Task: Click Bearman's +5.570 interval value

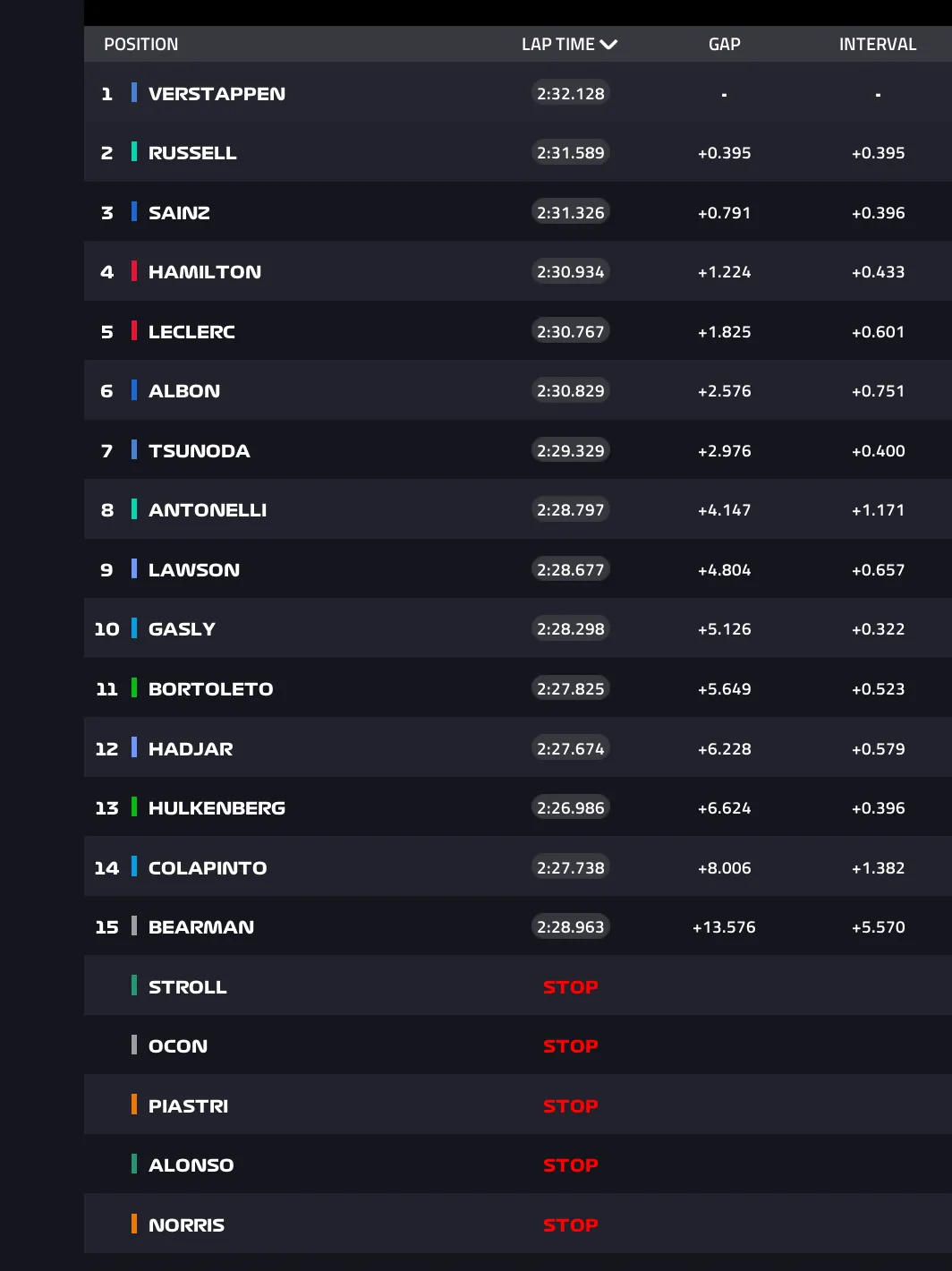Action: point(877,926)
